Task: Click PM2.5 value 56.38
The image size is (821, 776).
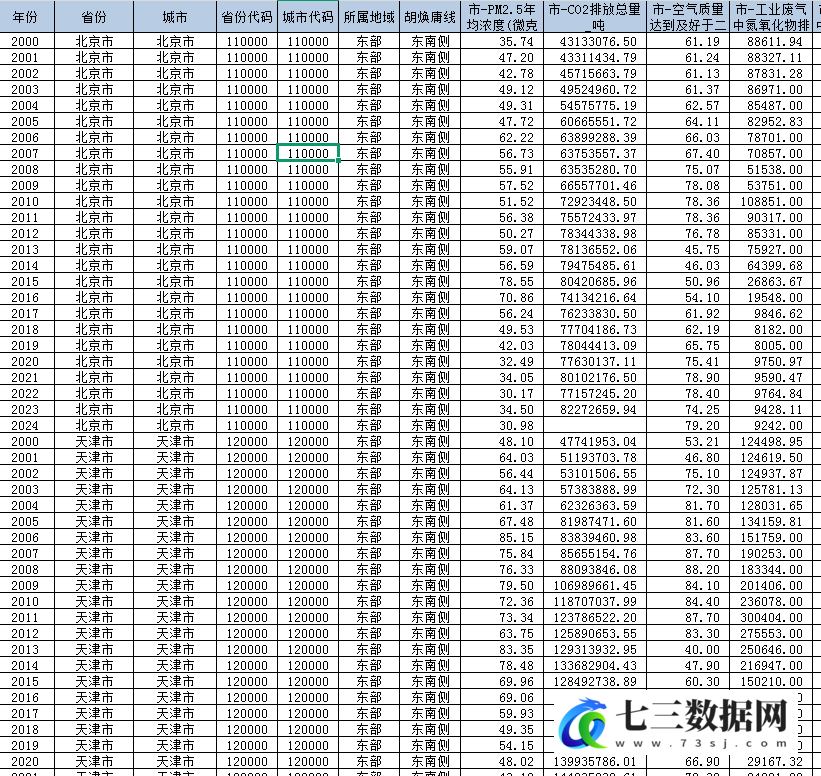Action: [502, 217]
